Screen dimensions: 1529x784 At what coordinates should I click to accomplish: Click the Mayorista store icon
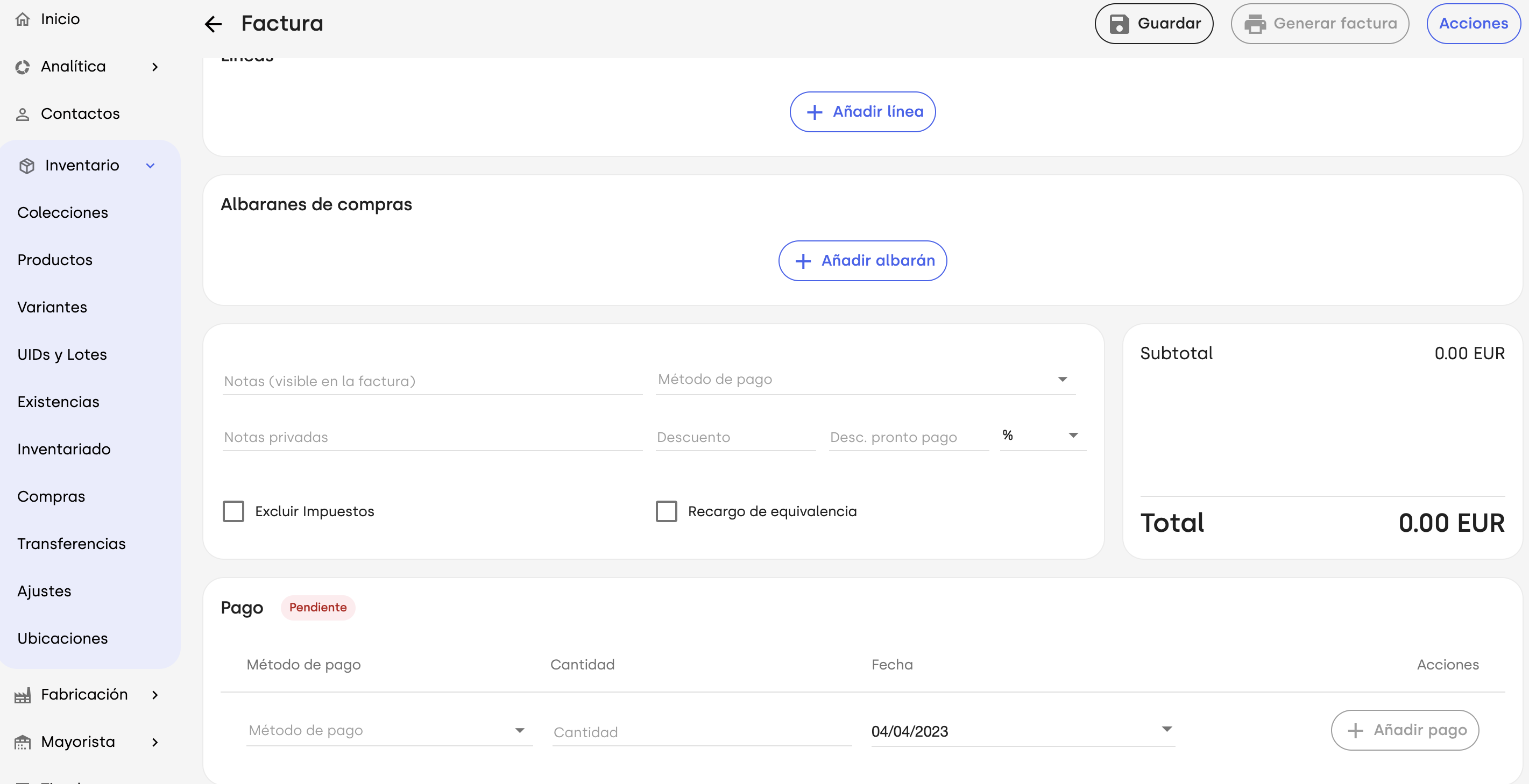pyautogui.click(x=23, y=742)
